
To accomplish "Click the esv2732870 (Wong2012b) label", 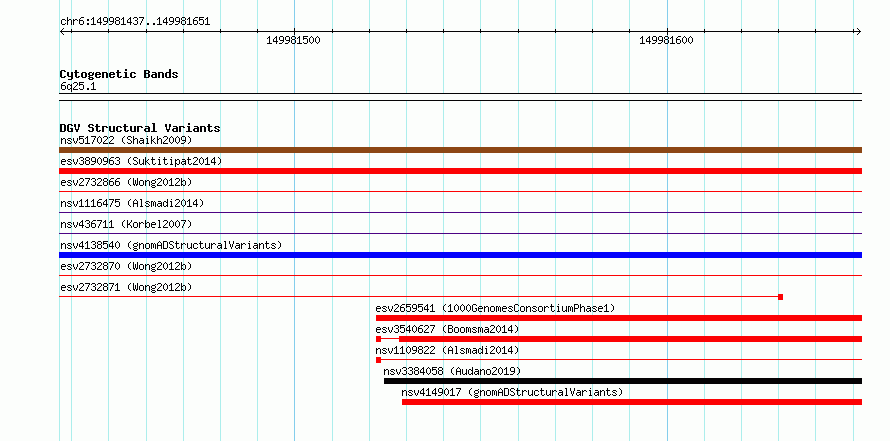I will [126, 266].
